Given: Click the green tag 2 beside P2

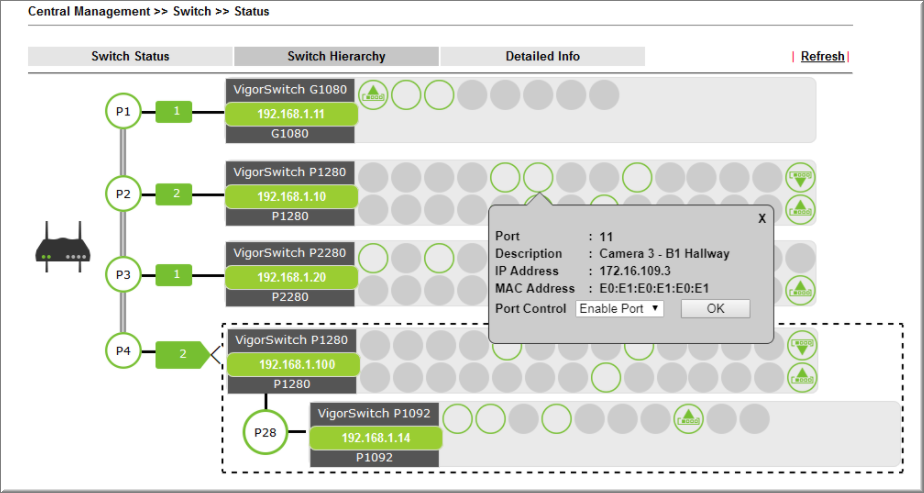Looking at the screenshot, I should [x=174, y=194].
